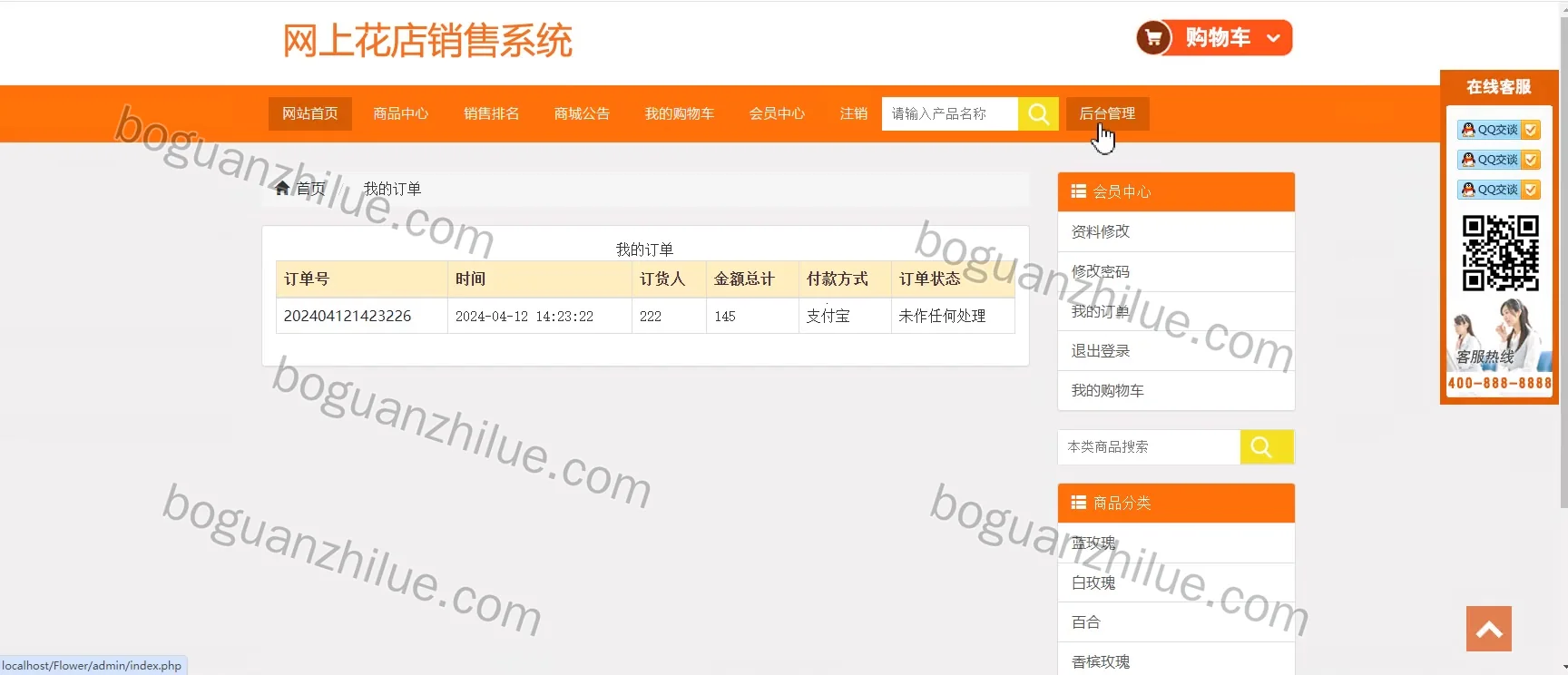Expand the 购物车 dropdown arrow
This screenshot has width=1568, height=675.
(1273, 38)
